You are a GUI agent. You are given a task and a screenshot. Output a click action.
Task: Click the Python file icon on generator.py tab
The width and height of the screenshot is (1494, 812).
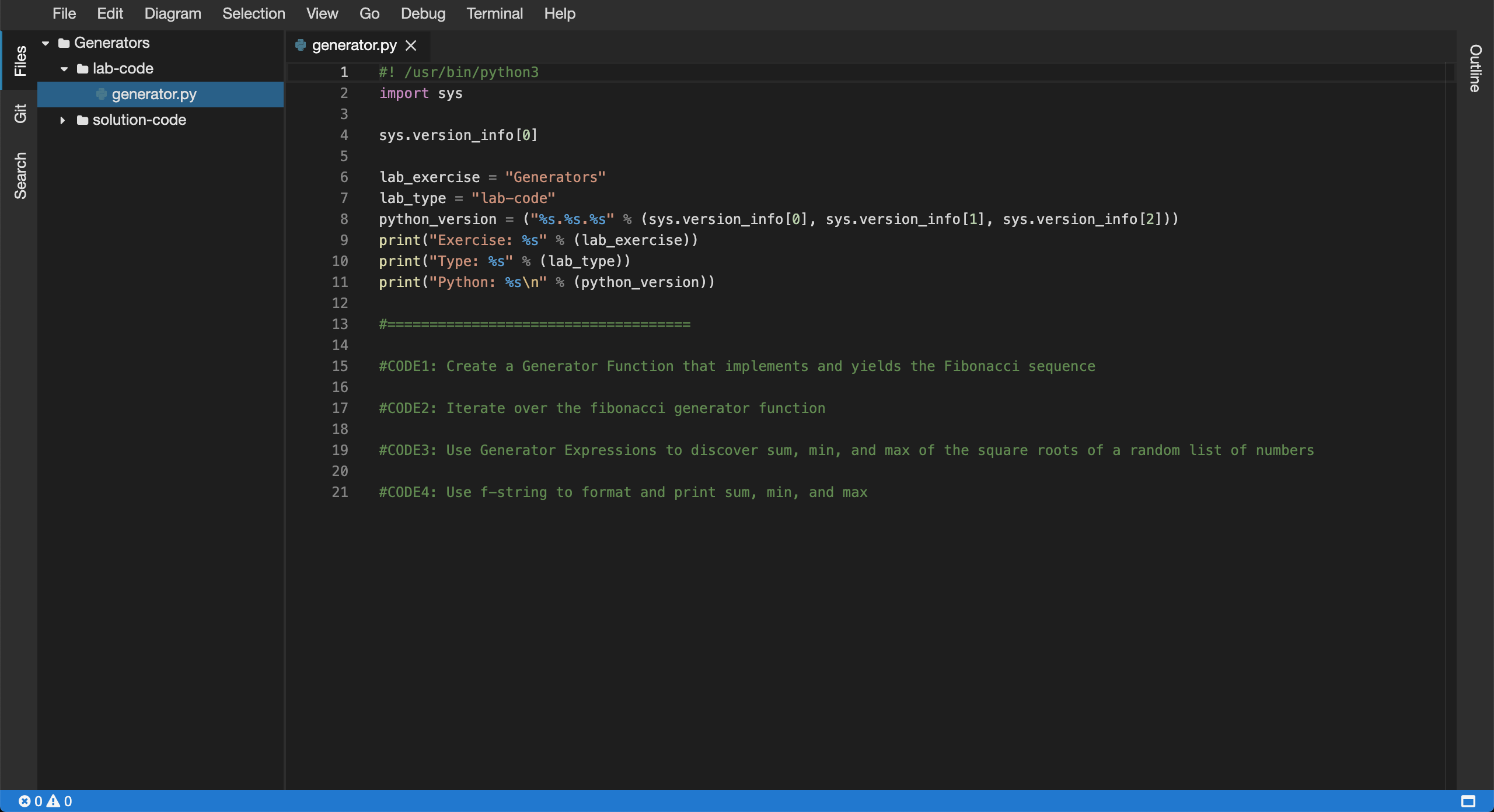[301, 45]
